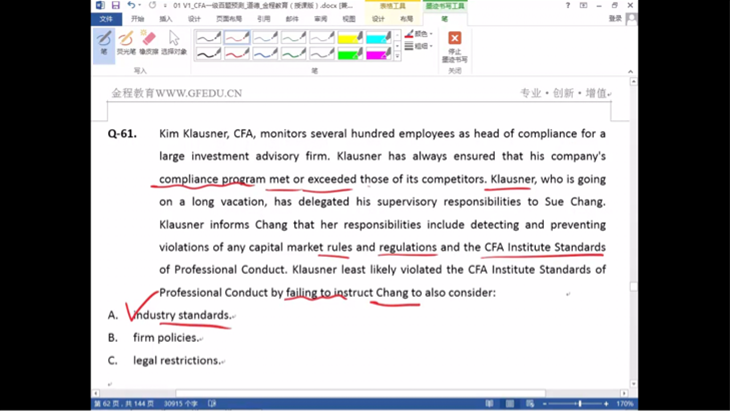
Task: Click the Sign in (登录) link
Action: coord(615,18)
